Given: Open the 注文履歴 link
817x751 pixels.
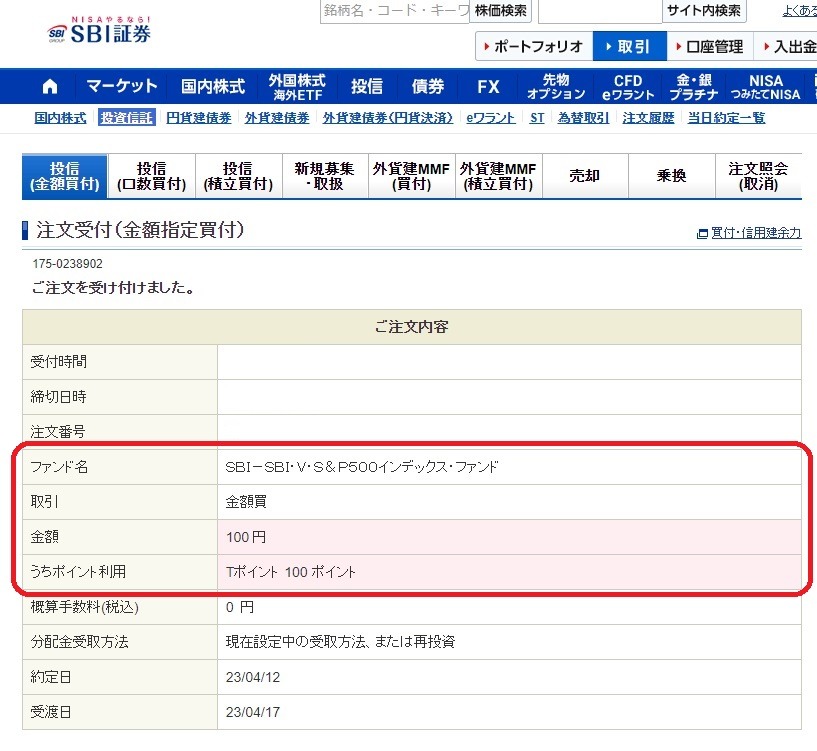Looking at the screenshot, I should click(648, 118).
